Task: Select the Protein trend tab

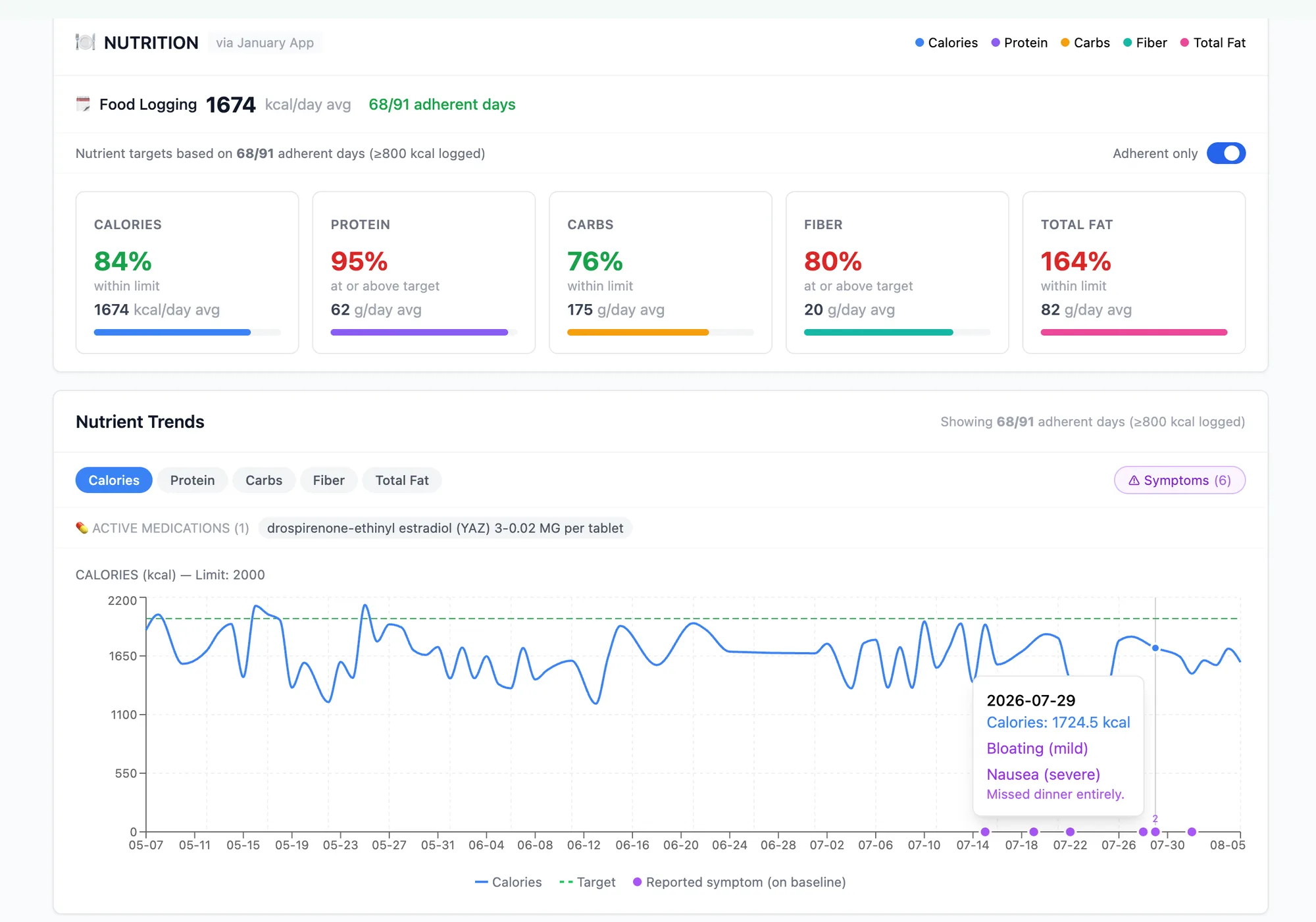Action: point(192,480)
